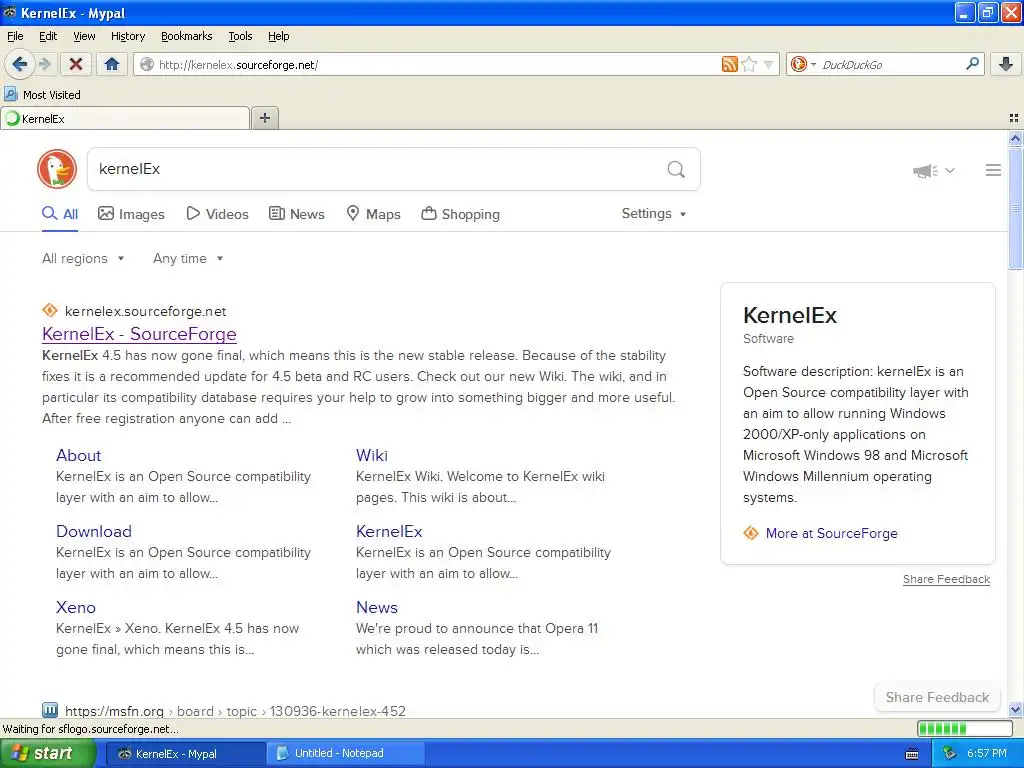Open the Most Visited bookmarks folder
Viewport: 1024px width, 768px height.
tap(42, 95)
